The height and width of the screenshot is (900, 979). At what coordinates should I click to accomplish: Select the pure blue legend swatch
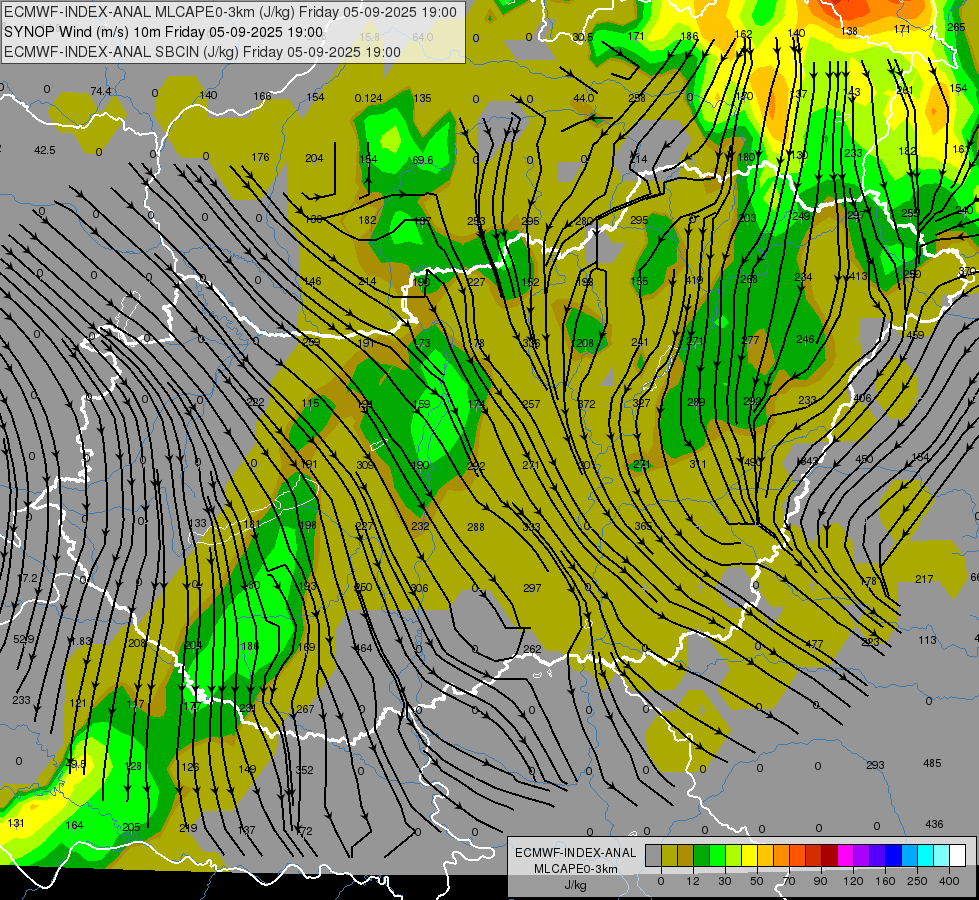pos(894,856)
